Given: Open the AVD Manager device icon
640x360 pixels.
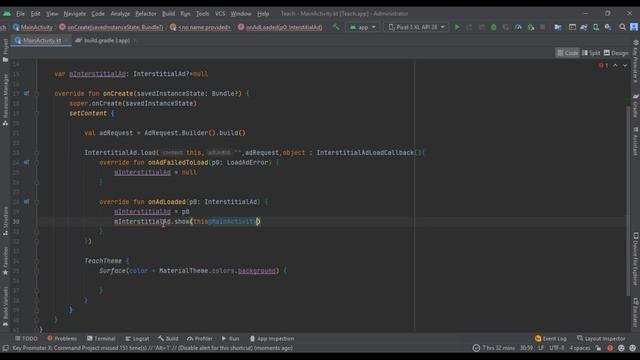Looking at the screenshot, I should (596, 27).
